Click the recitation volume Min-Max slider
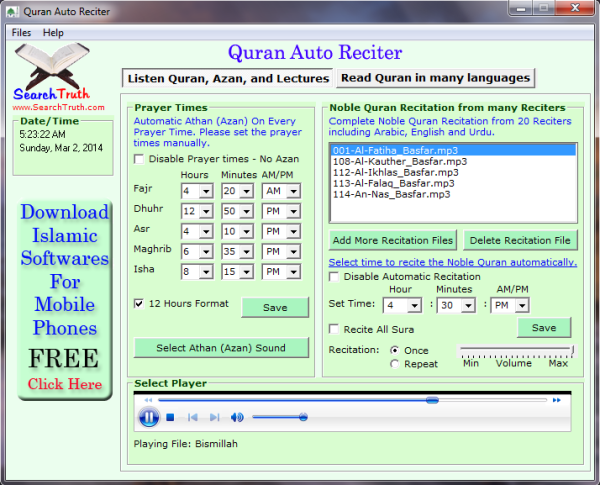 pyautogui.click(x=517, y=350)
